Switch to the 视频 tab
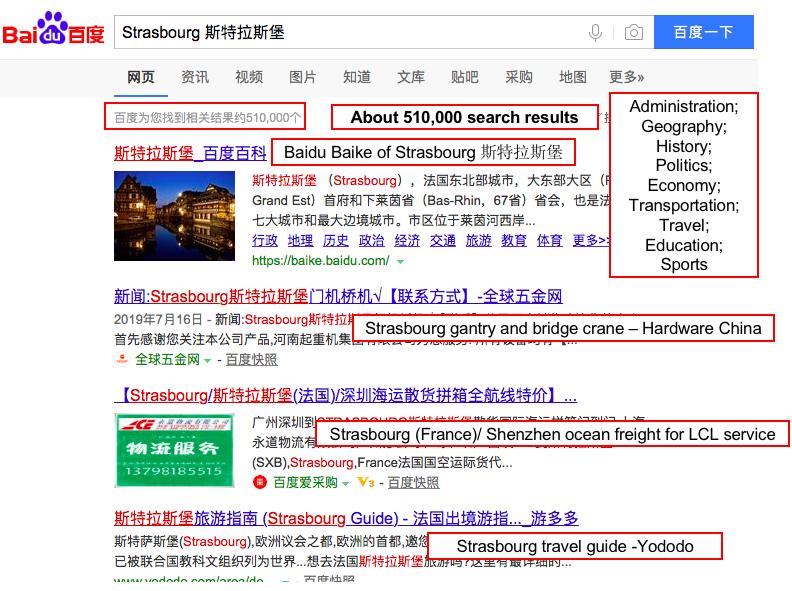This screenshot has width=792, height=591. pos(249,77)
